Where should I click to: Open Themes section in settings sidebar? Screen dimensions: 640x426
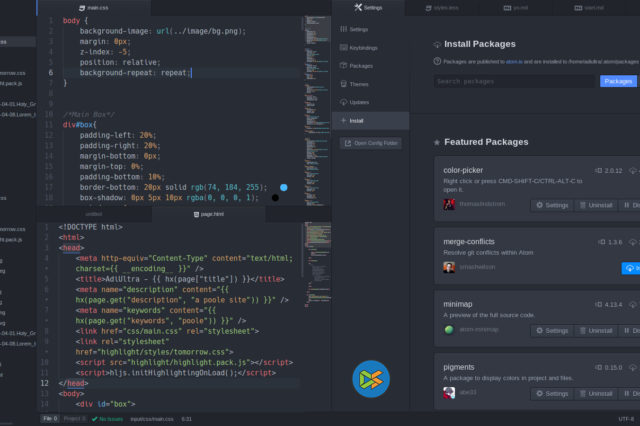[x=371, y=84]
